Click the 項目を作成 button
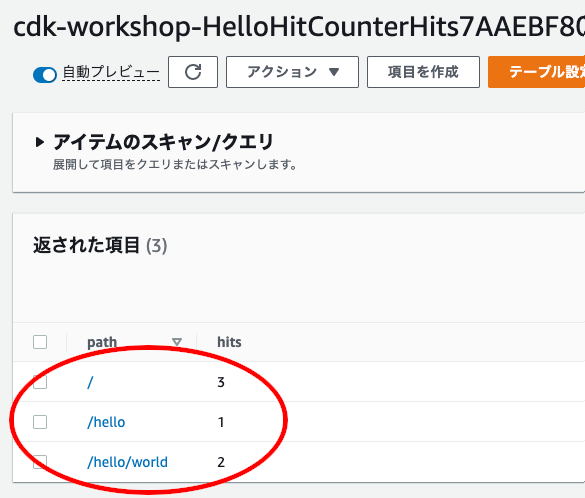Screen dimensions: 585x498 tap(423, 72)
